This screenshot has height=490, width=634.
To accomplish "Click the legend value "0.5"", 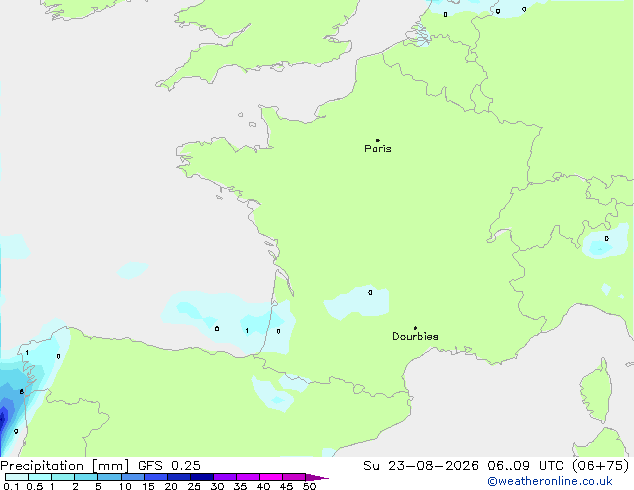I will (35, 486).
